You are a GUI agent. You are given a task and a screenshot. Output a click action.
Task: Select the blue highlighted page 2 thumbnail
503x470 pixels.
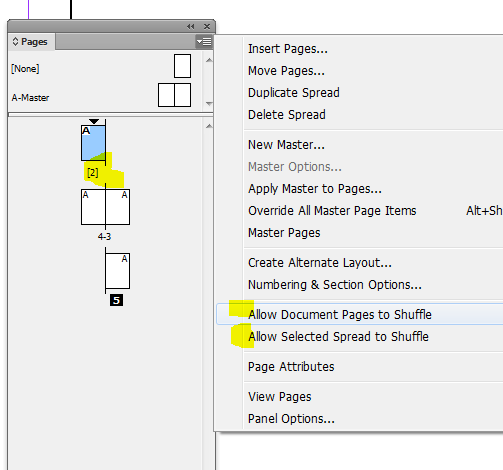(93, 143)
